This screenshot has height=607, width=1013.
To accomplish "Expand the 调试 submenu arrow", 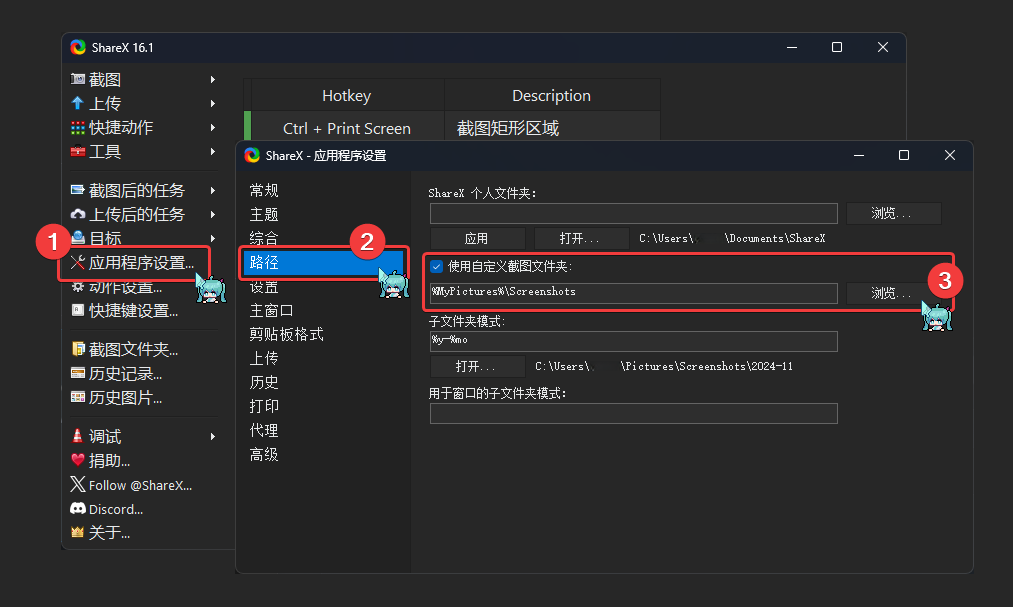I will coord(213,437).
